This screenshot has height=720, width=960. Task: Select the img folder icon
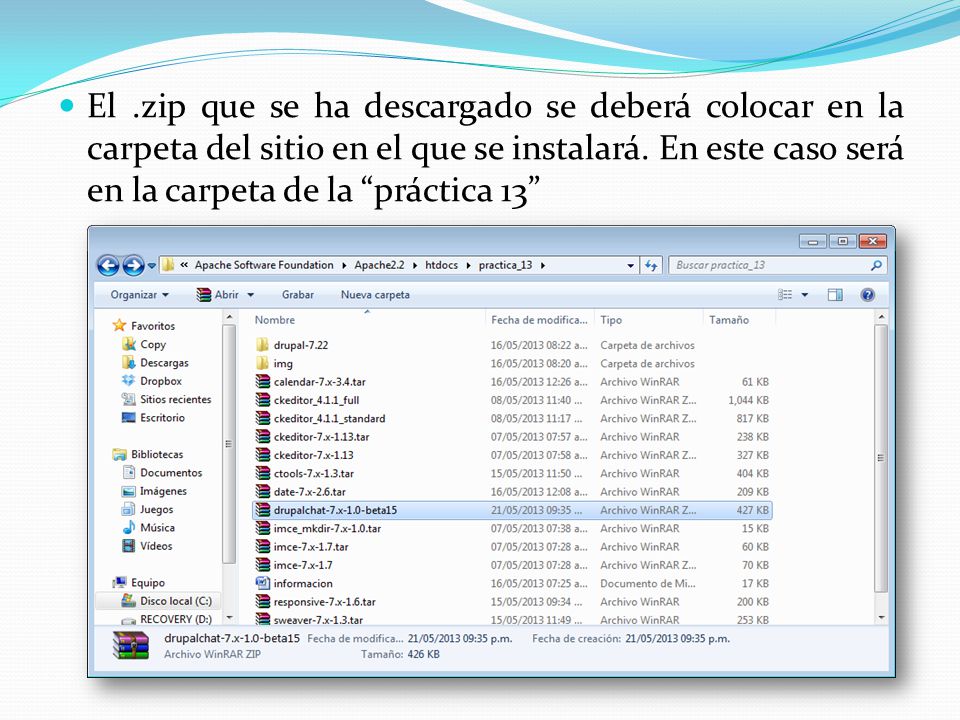[262, 363]
